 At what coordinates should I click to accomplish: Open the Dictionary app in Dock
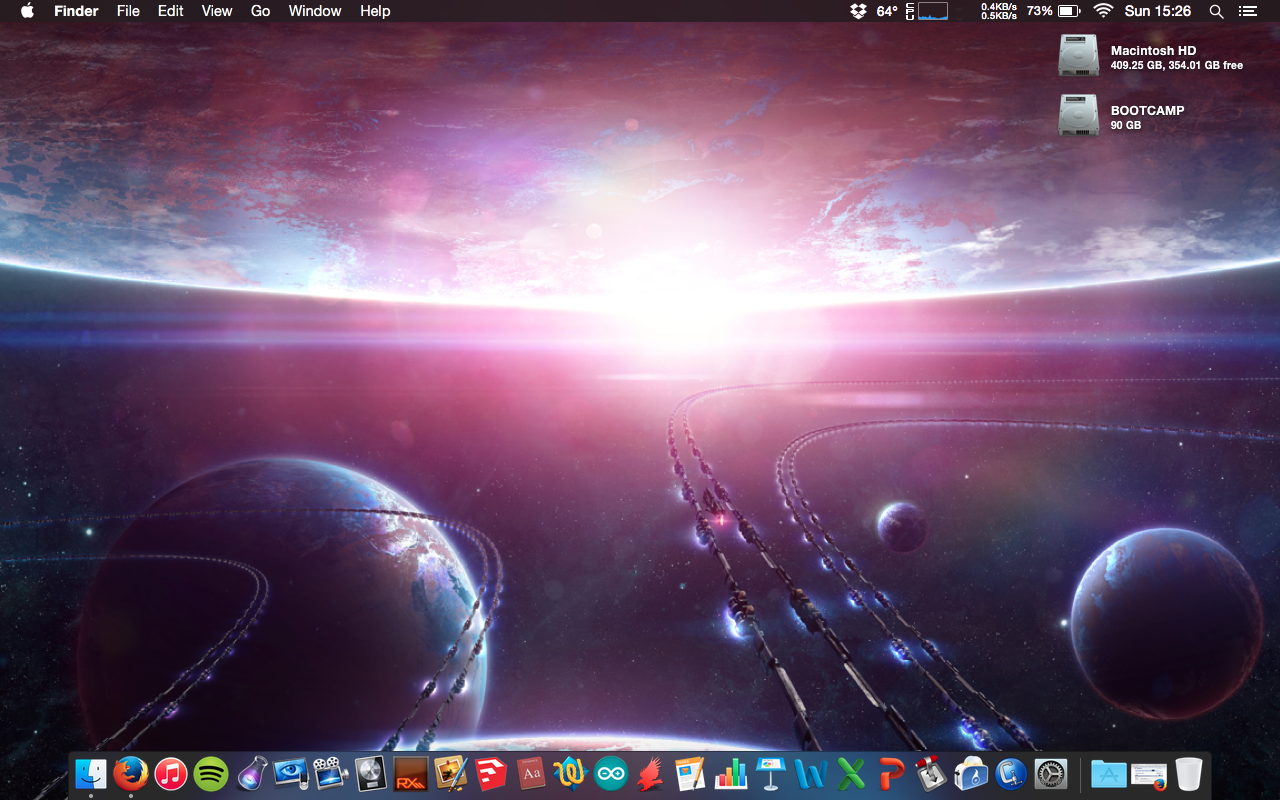point(531,773)
